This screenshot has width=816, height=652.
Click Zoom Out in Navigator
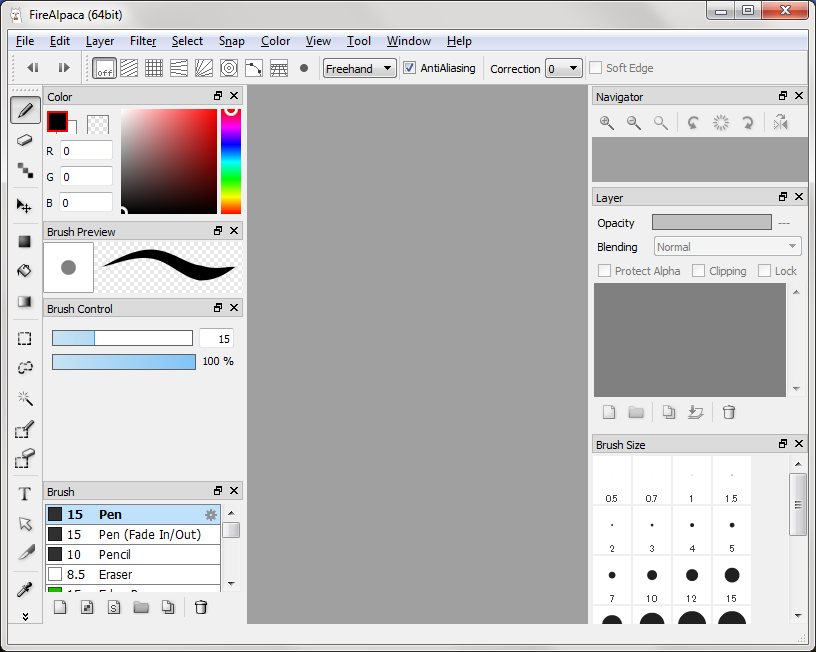[634, 123]
